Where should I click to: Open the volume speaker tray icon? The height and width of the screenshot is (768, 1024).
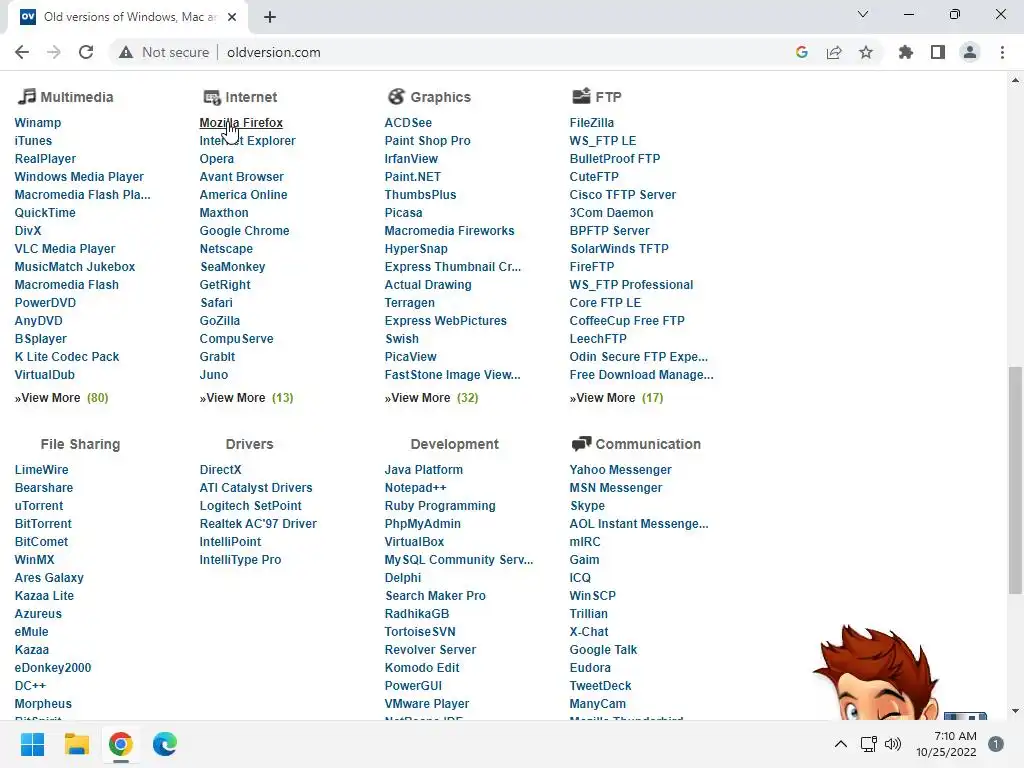(x=893, y=744)
